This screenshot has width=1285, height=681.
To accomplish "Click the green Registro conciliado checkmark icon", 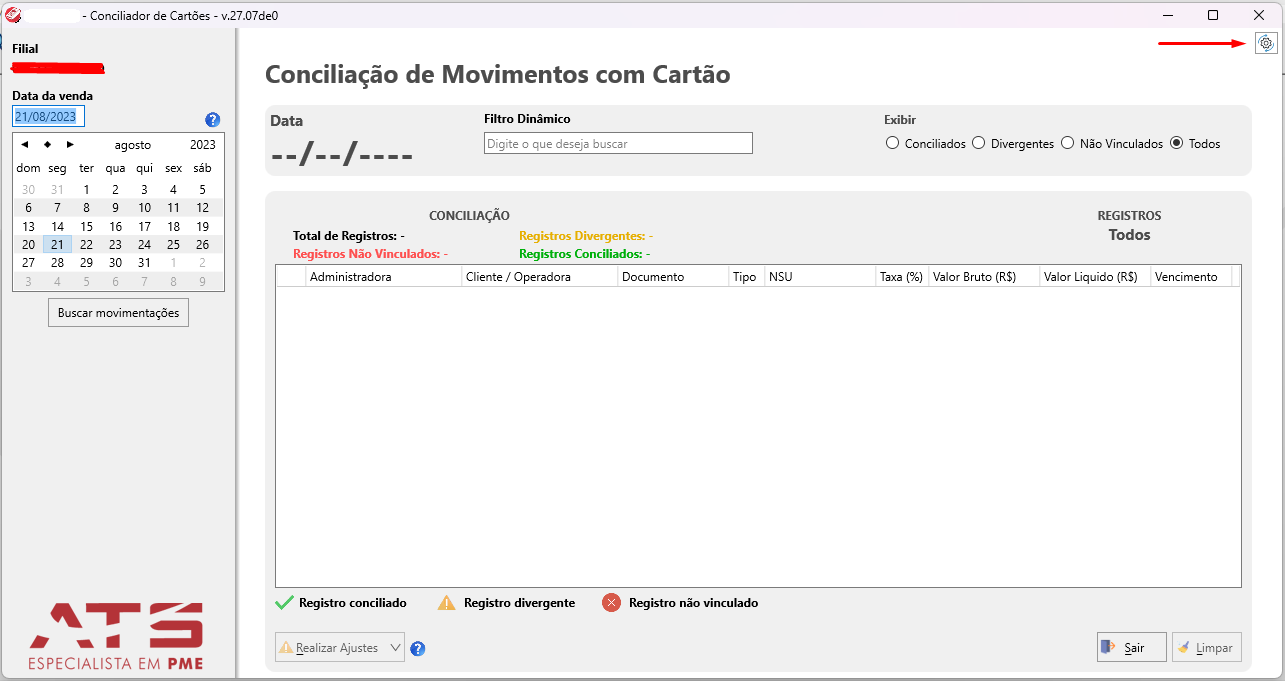I will coord(284,603).
